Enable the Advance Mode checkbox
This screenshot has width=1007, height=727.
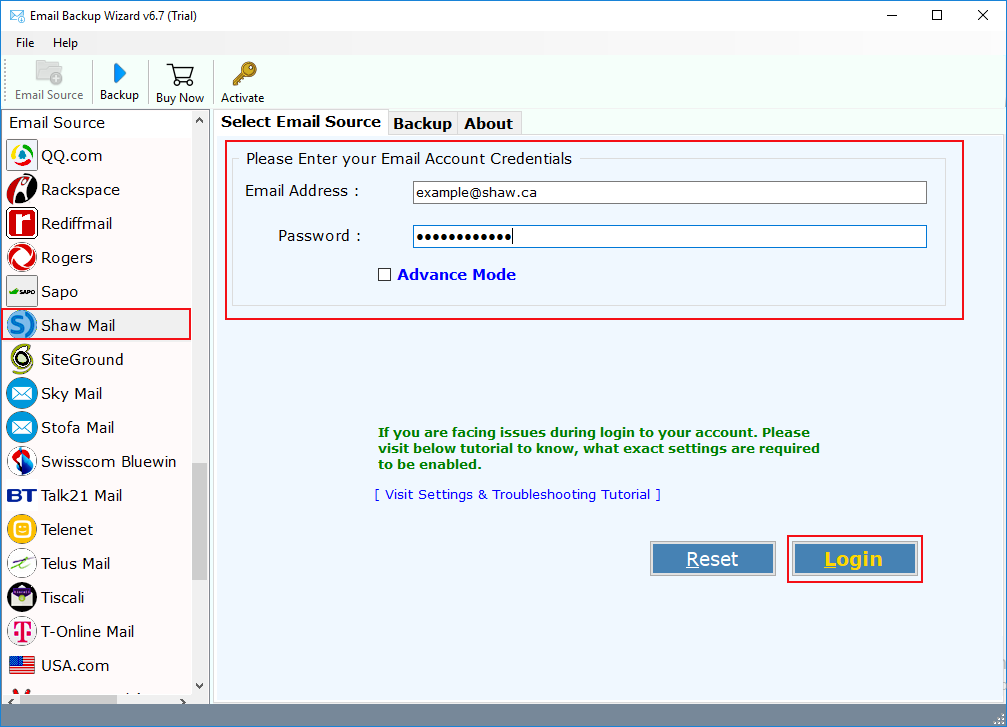click(x=384, y=275)
